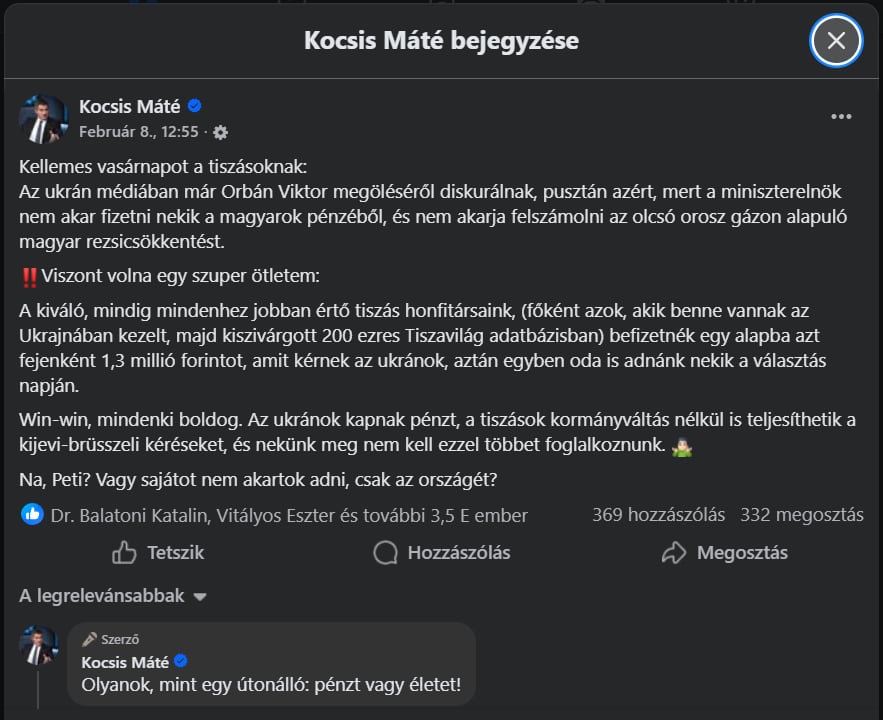Click the thumbs-up Tetszik icon
Image resolution: width=883 pixels, height=720 pixels.
point(125,552)
